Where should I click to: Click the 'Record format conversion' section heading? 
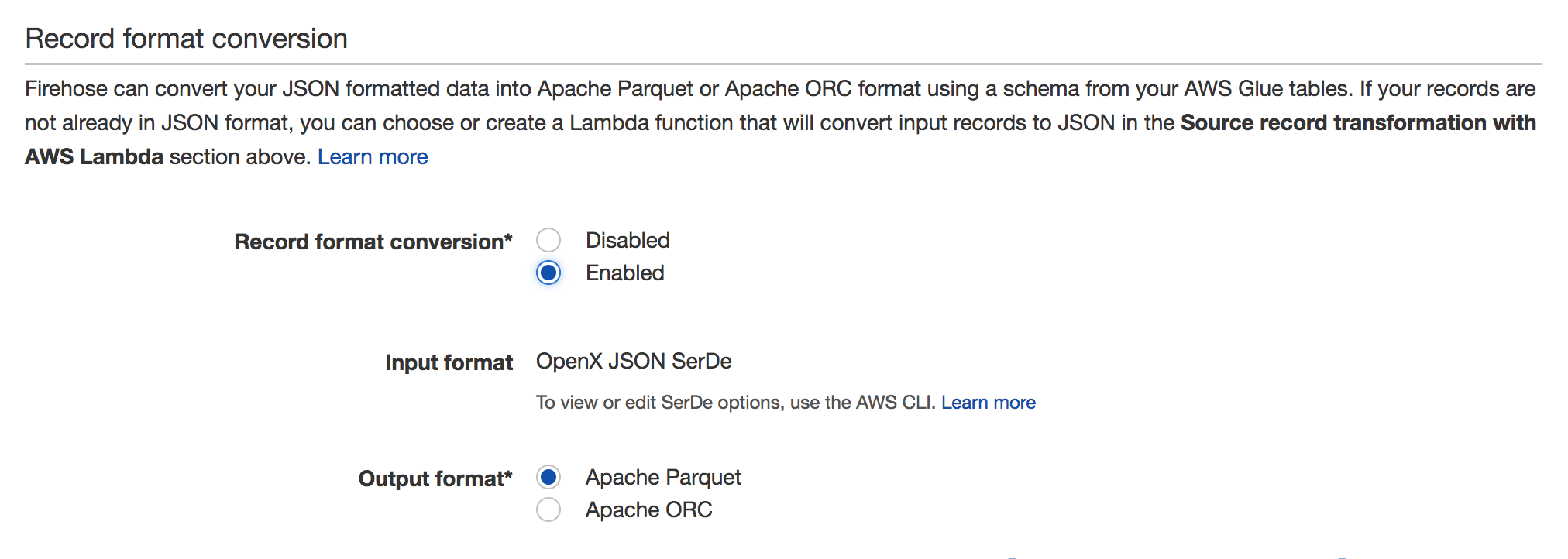[x=186, y=39]
